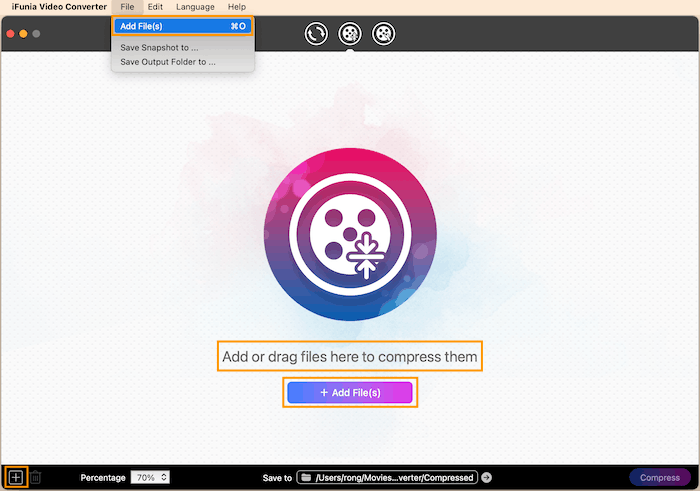Click the folder icon in Save to field
The height and width of the screenshot is (491, 700).
click(x=307, y=478)
